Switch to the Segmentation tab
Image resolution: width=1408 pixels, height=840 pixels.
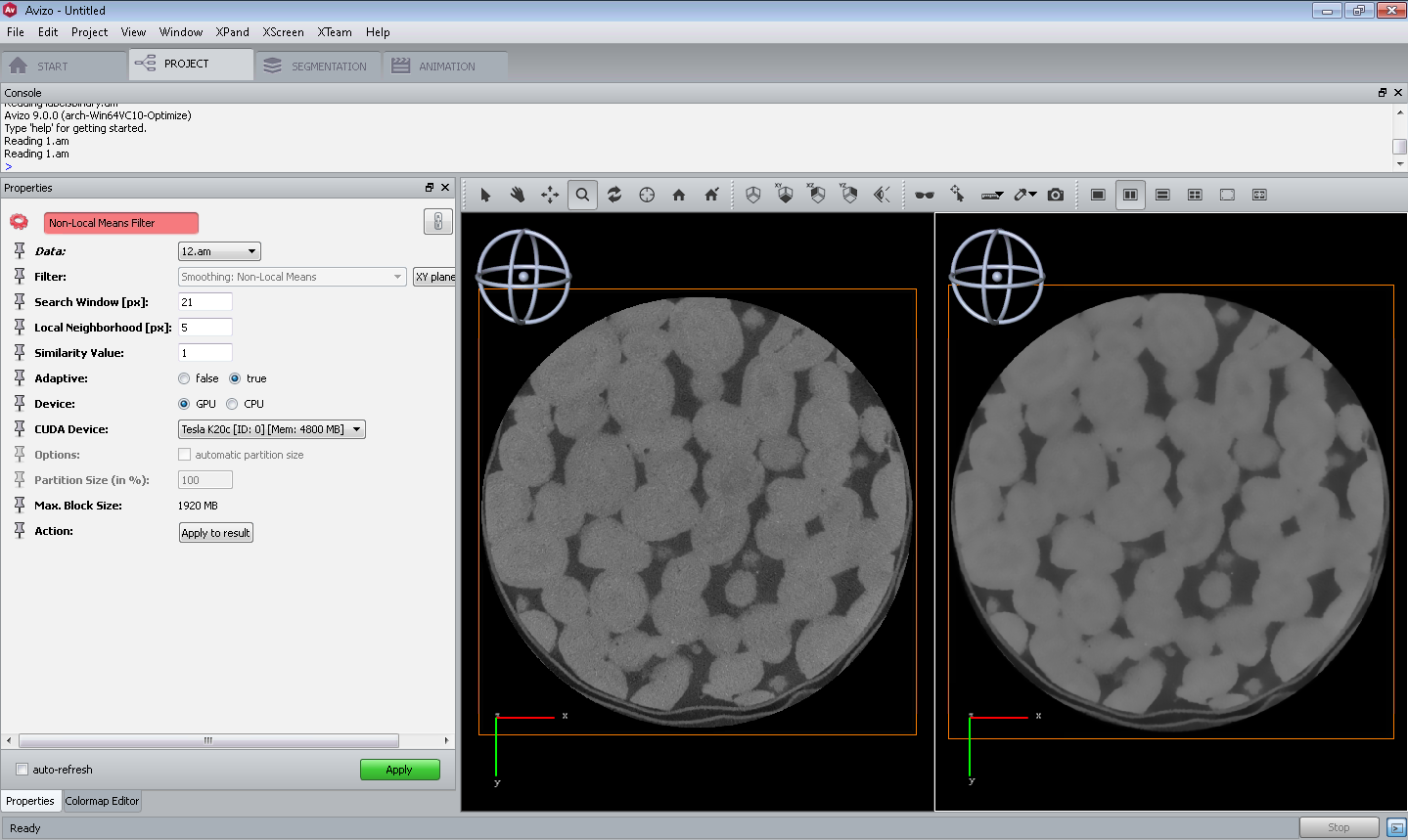pyautogui.click(x=318, y=66)
